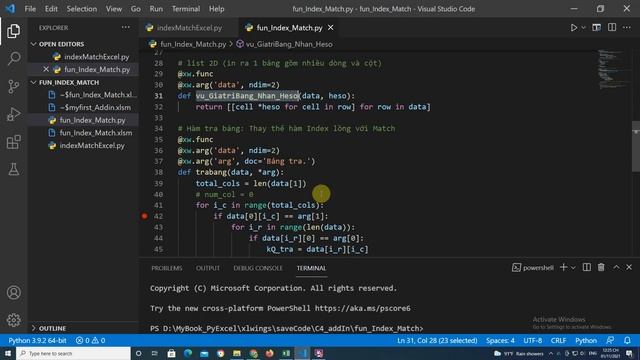The height and width of the screenshot is (360, 640).
Task: Kill terminal with trash icon
Action: 601,267
